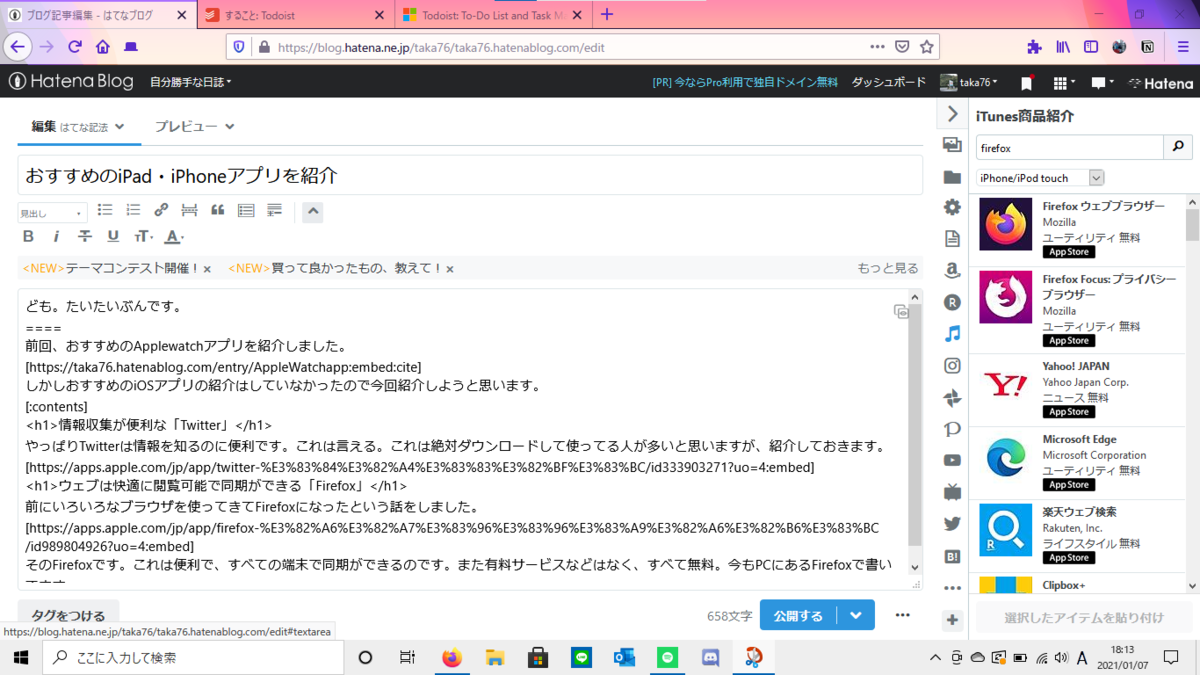Switch to すること: Todoist browser tab
This screenshot has width=1200, height=675.
coord(294,15)
